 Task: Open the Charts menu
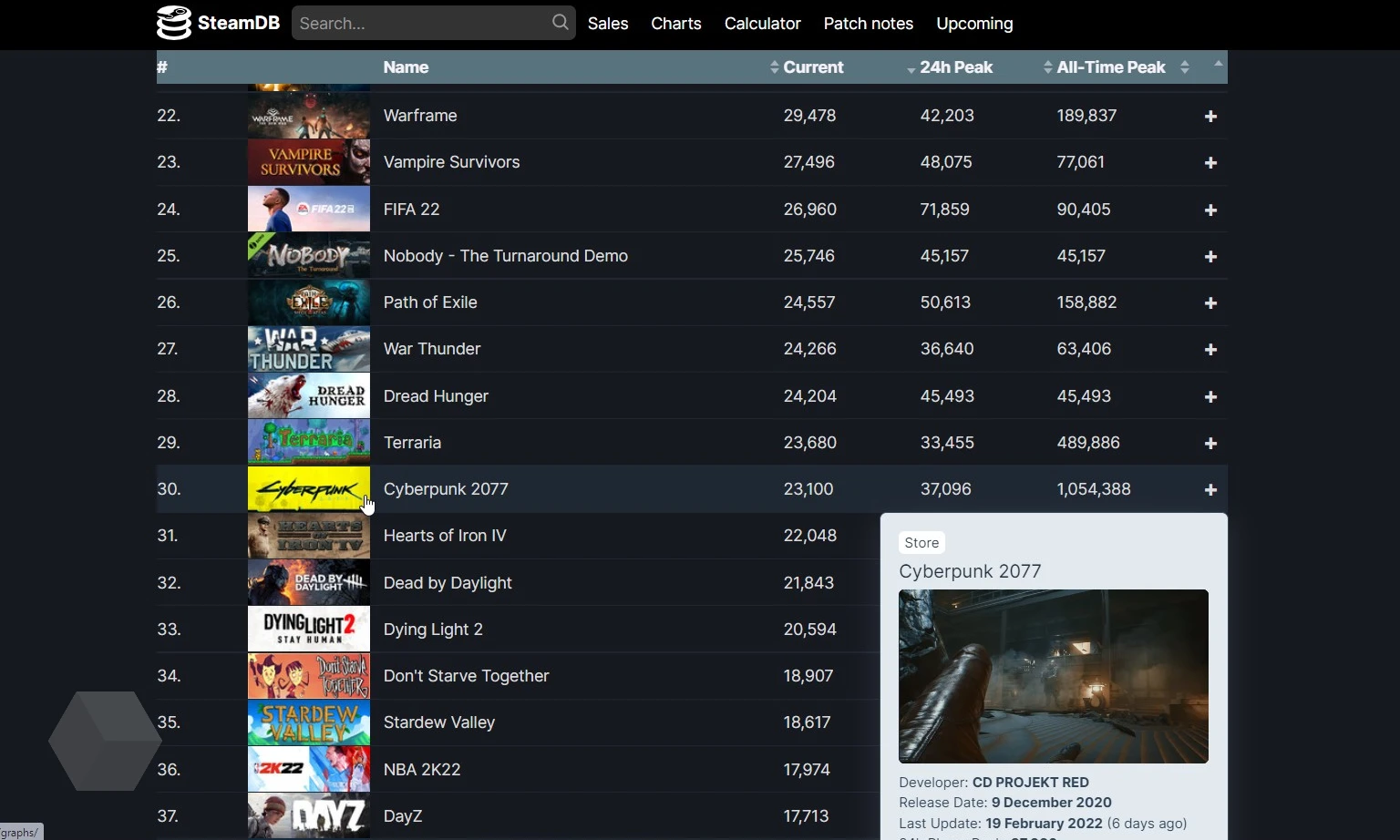(x=676, y=24)
